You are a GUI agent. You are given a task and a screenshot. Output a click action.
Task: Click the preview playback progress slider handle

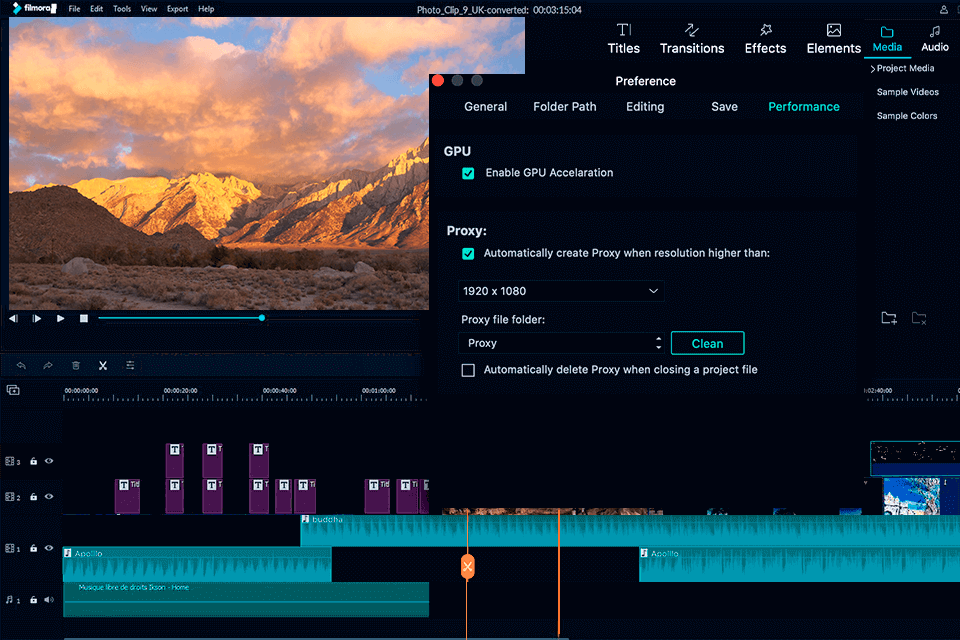point(262,318)
